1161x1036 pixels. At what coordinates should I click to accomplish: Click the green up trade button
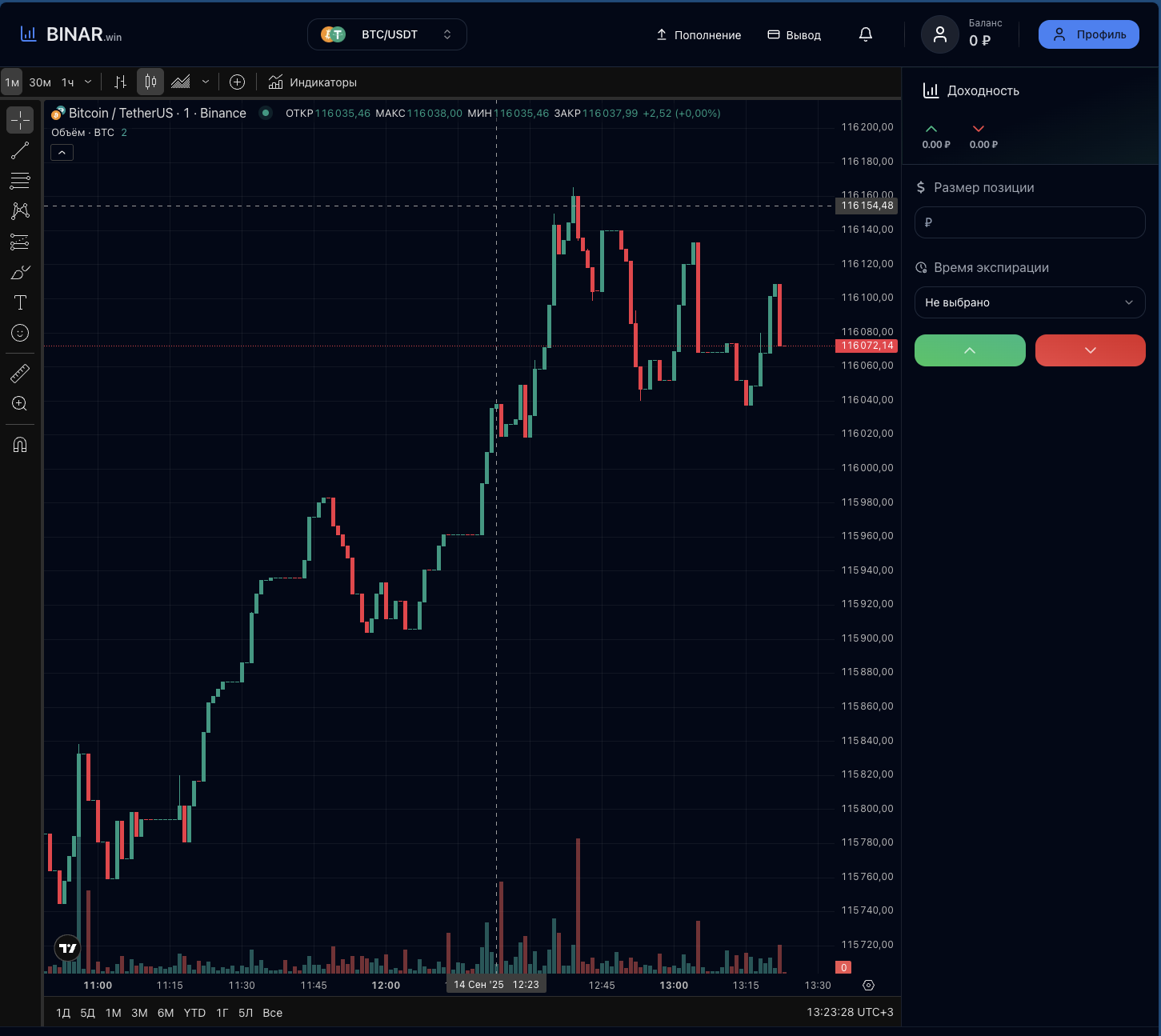point(970,350)
